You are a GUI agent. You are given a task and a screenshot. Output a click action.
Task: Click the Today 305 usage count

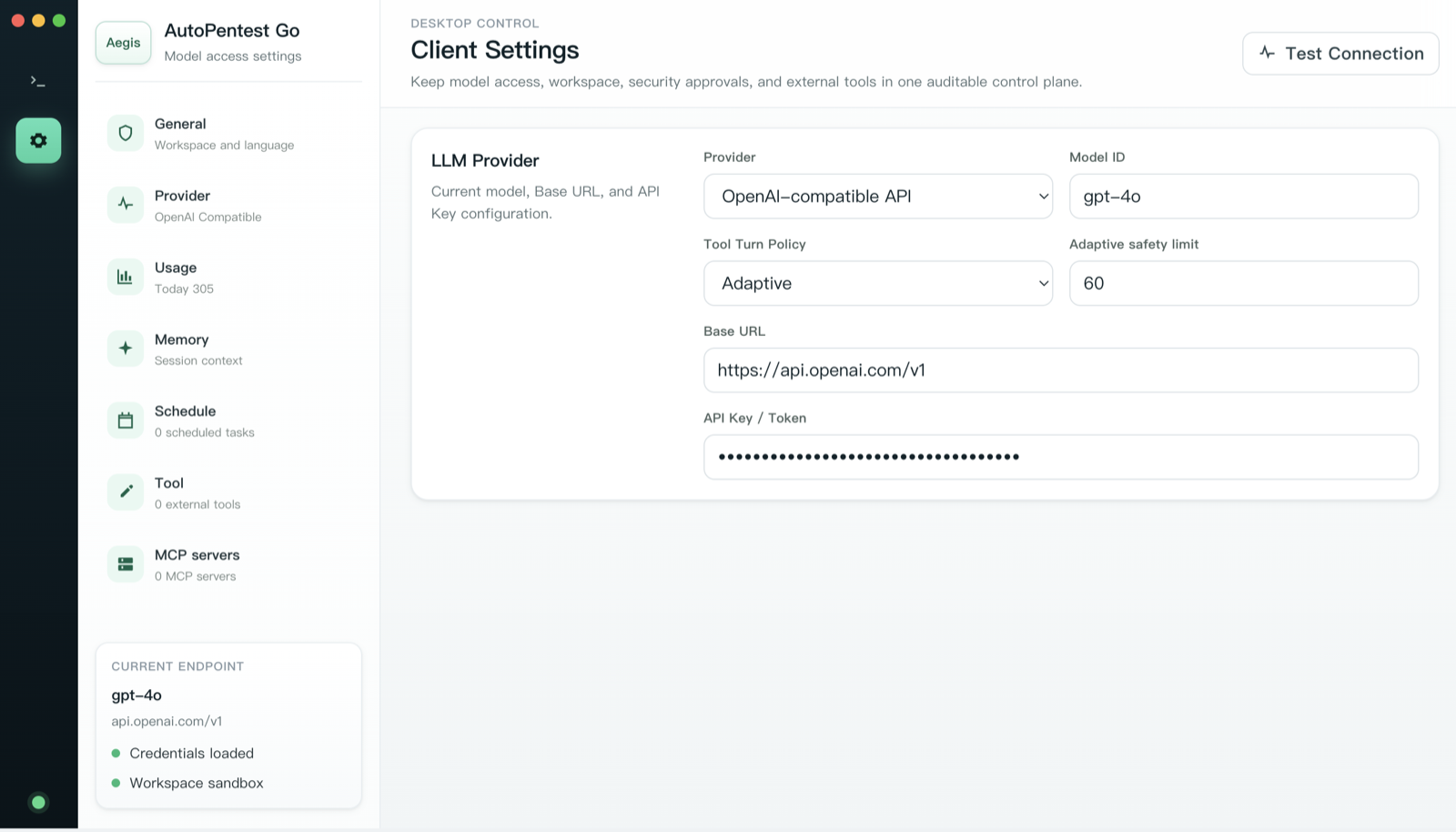(184, 289)
